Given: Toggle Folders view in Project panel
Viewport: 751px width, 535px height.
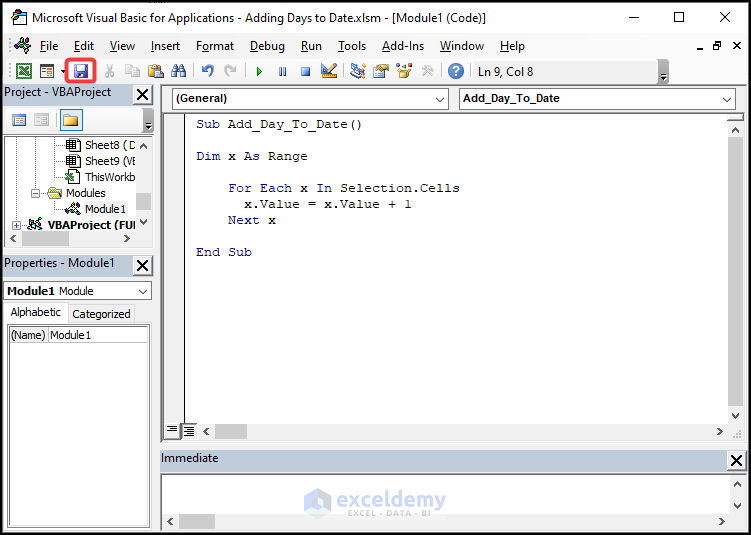Looking at the screenshot, I should pyautogui.click(x=71, y=120).
